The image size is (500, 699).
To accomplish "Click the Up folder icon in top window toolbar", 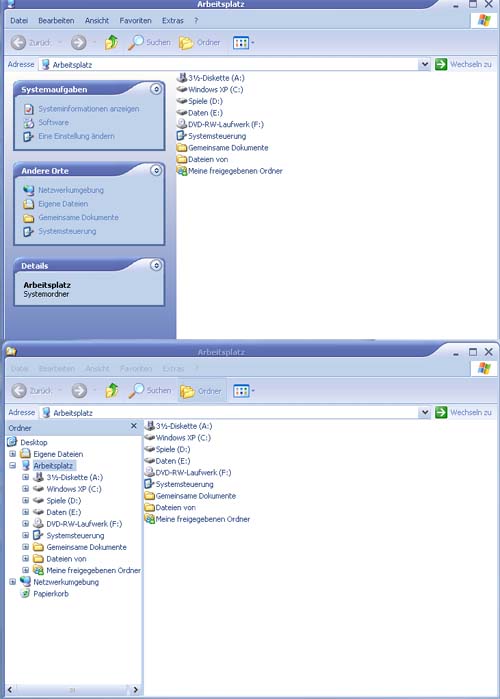I will 111,43.
